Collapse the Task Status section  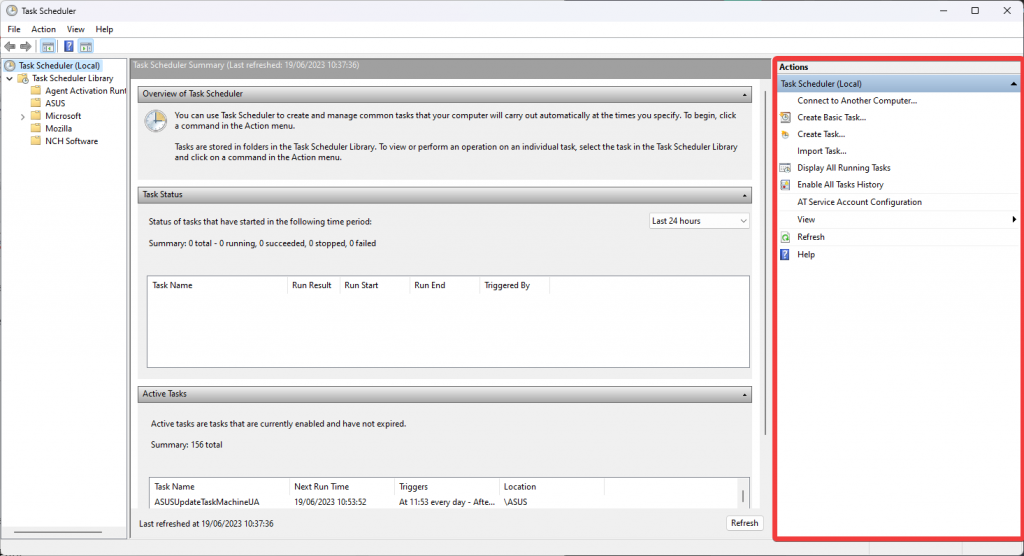tap(745, 195)
